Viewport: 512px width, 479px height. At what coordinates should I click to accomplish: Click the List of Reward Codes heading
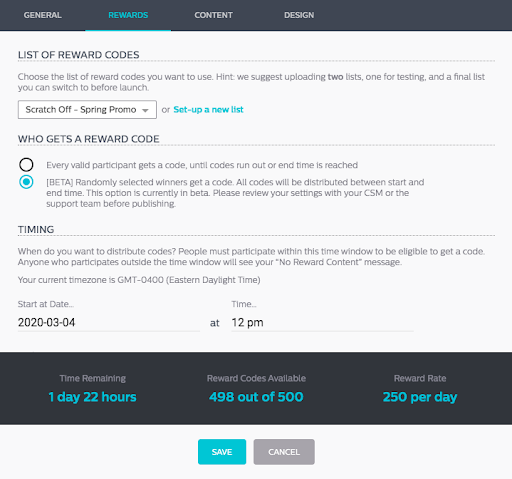79,55
